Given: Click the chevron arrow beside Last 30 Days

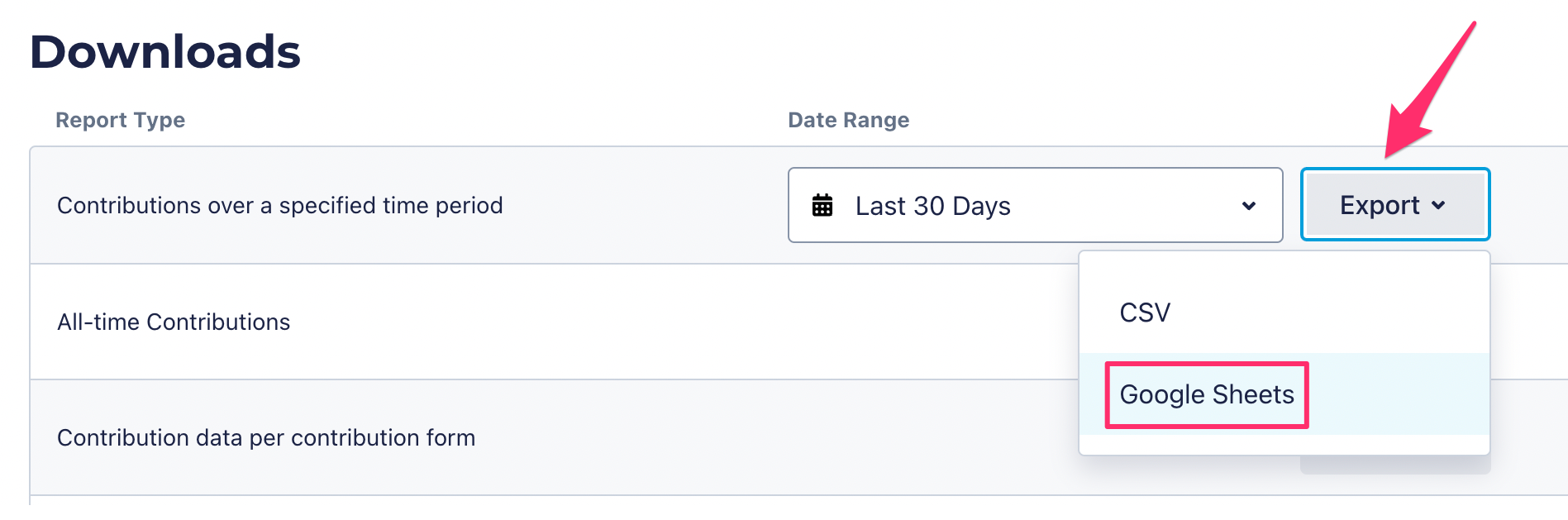Looking at the screenshot, I should tap(1248, 206).
